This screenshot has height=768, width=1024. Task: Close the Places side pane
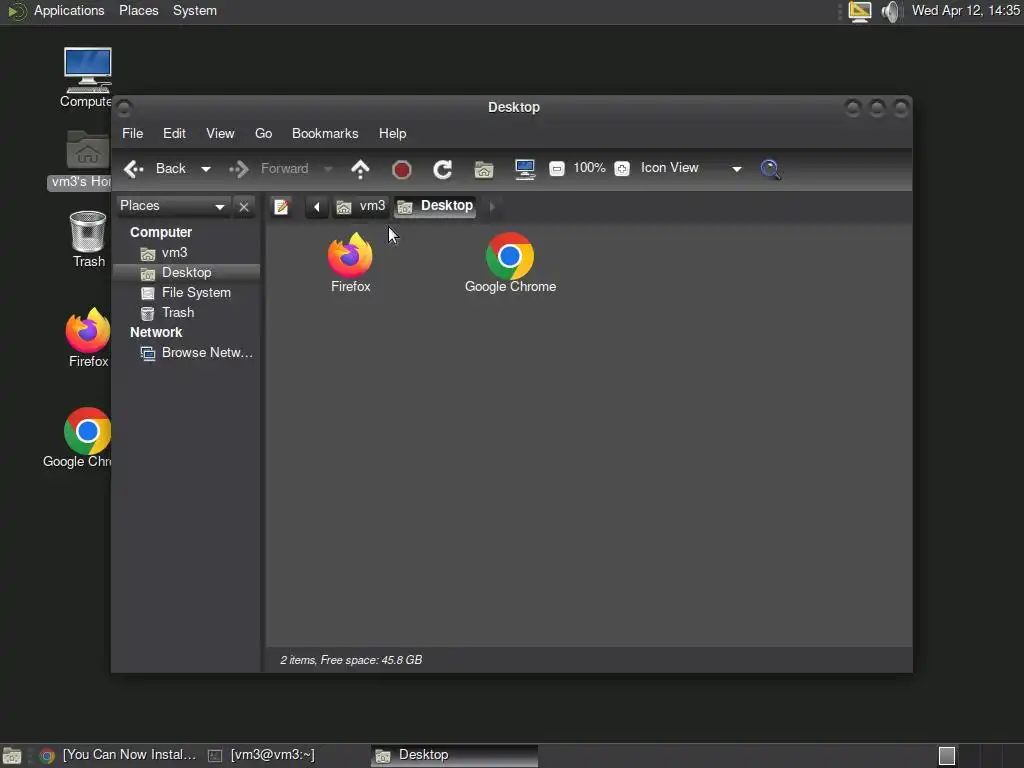(244, 206)
